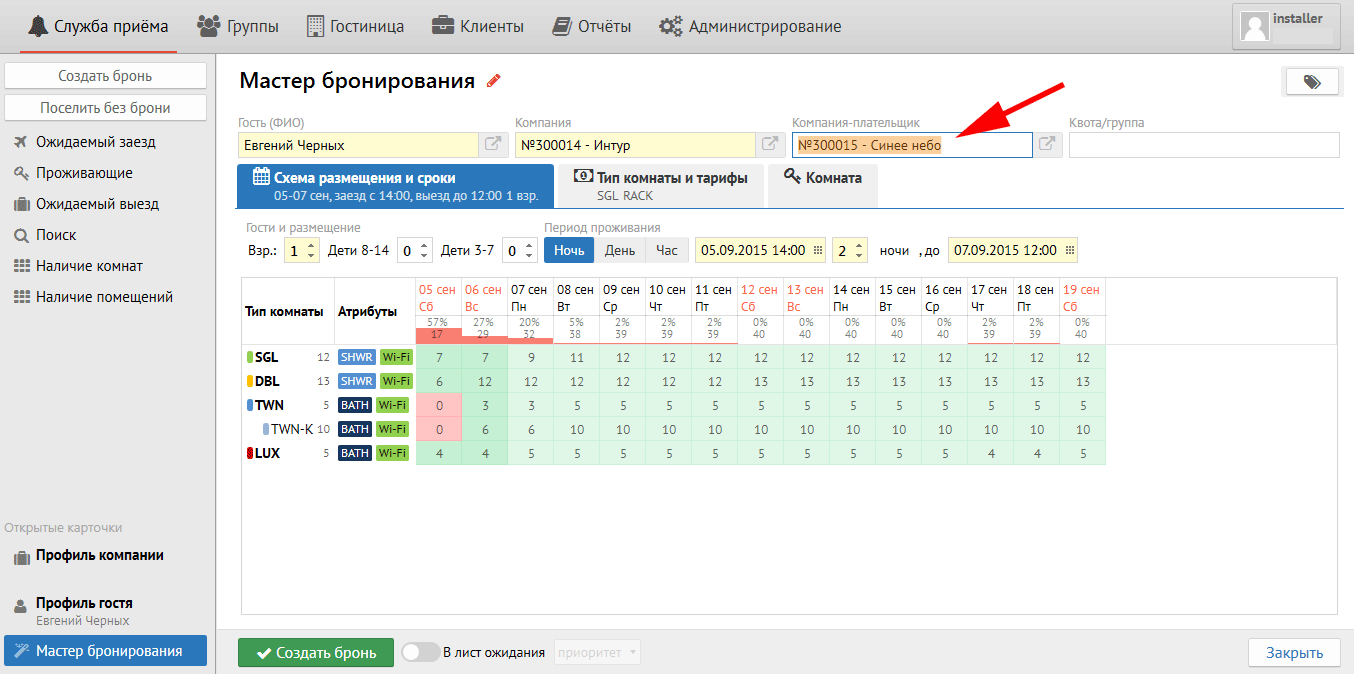
Task: Click the tag icon button
Action: 1312,82
